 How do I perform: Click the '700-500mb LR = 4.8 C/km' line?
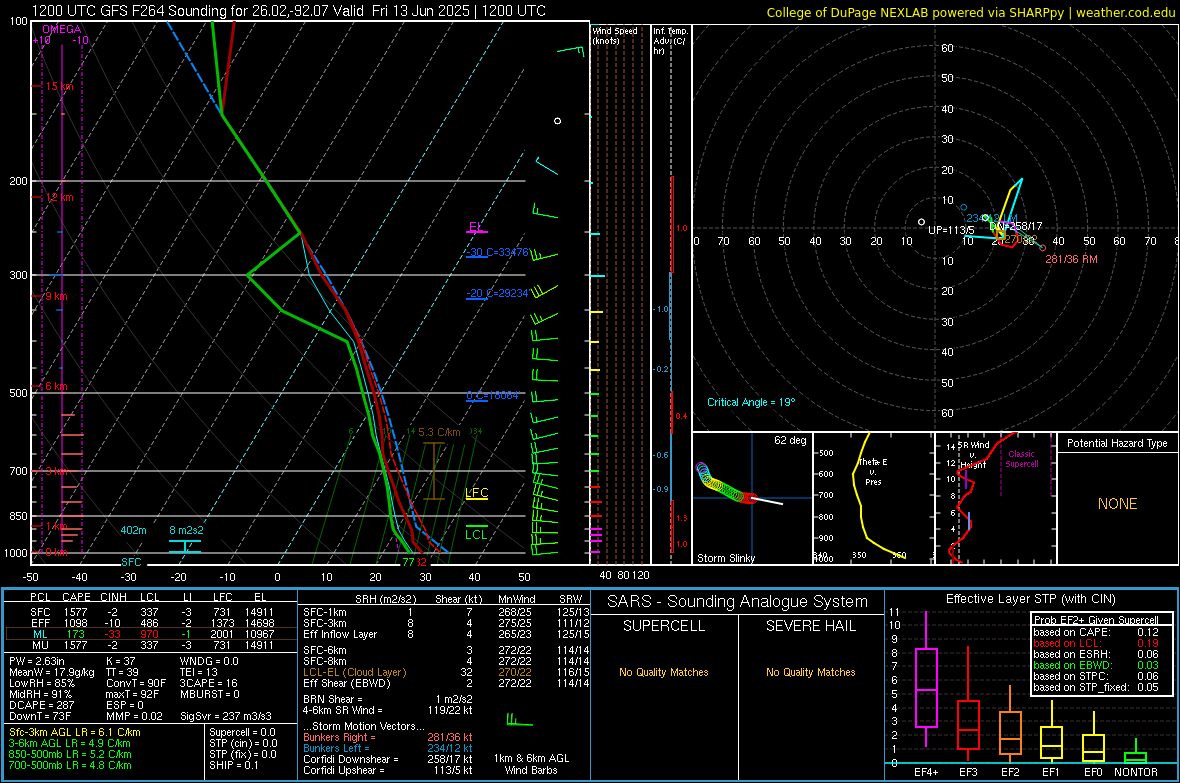point(70,765)
